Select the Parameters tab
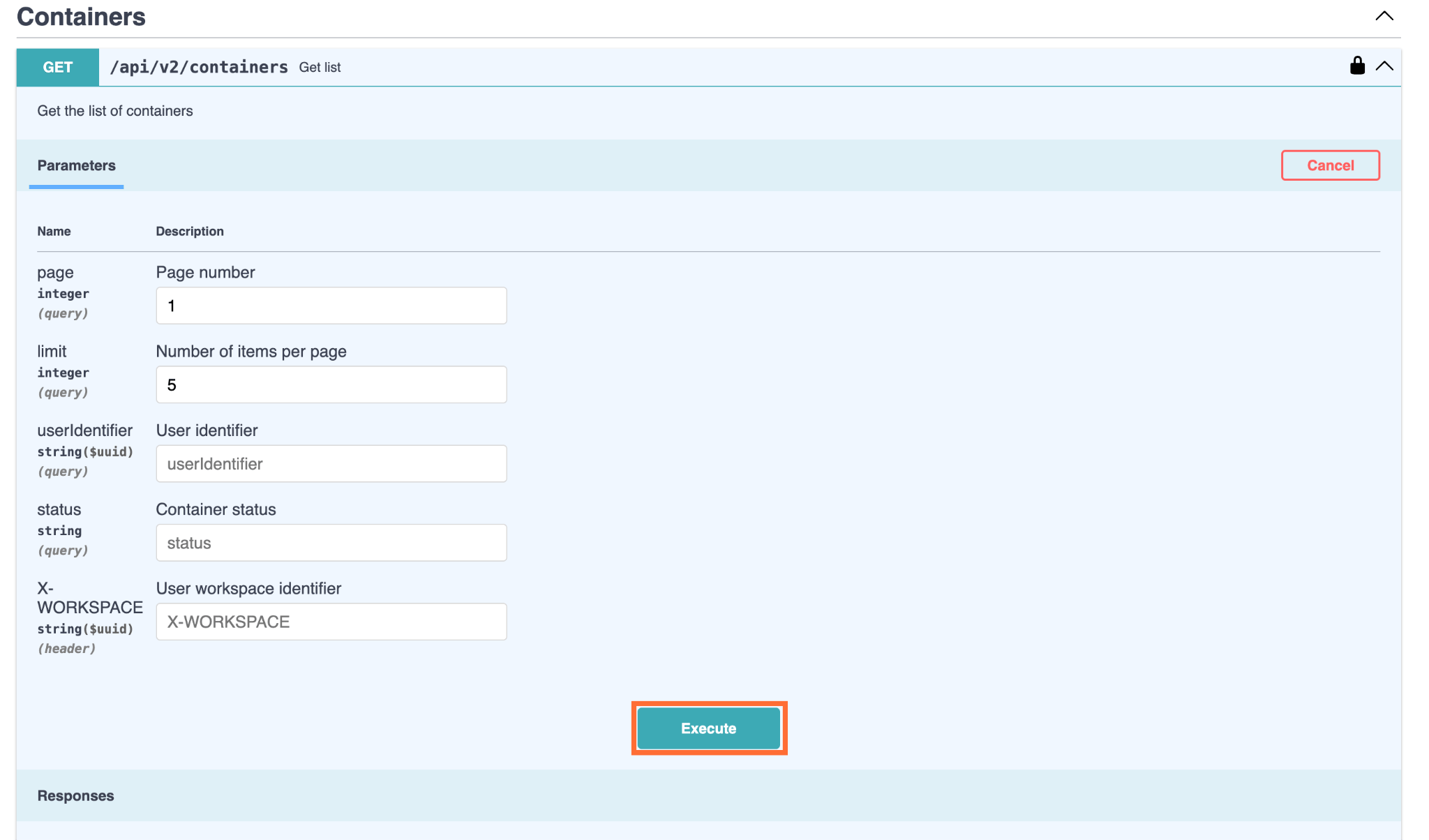Viewport: 1429px width, 840px height. coord(77,165)
